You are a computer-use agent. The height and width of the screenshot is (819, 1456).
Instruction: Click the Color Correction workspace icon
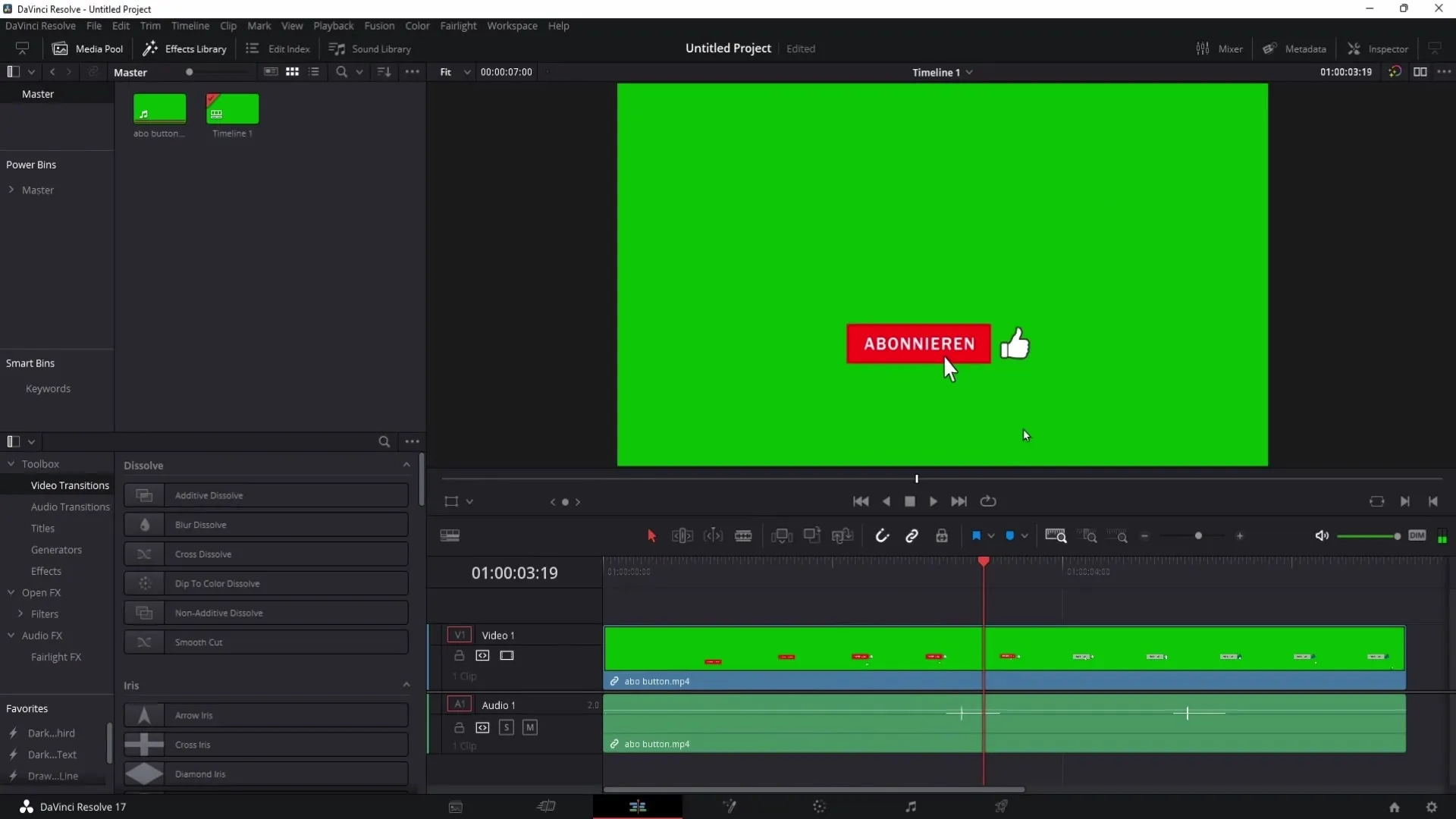(x=820, y=807)
